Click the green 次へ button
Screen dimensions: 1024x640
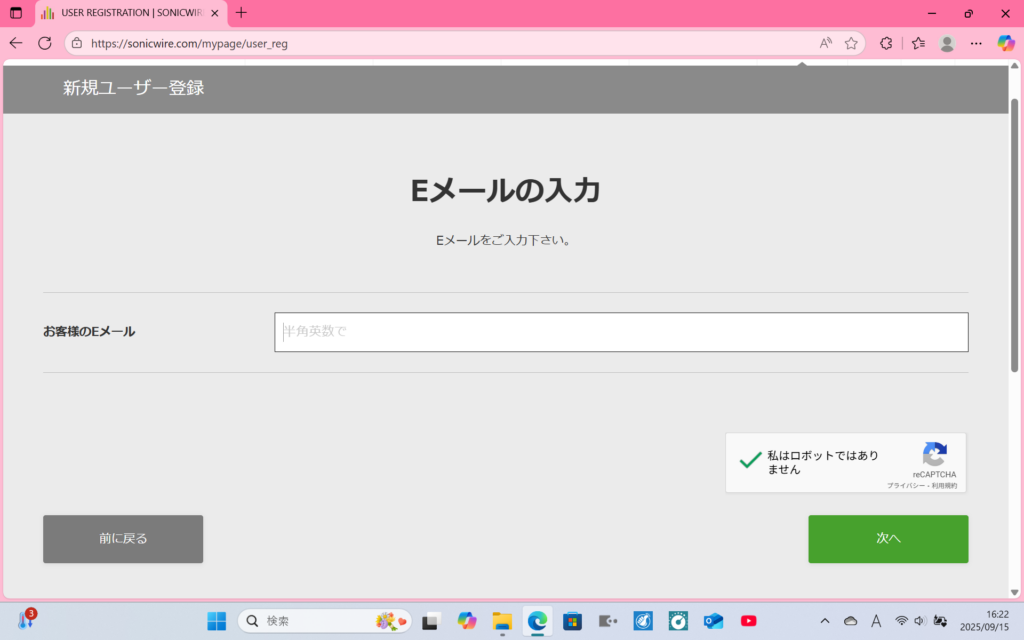888,539
